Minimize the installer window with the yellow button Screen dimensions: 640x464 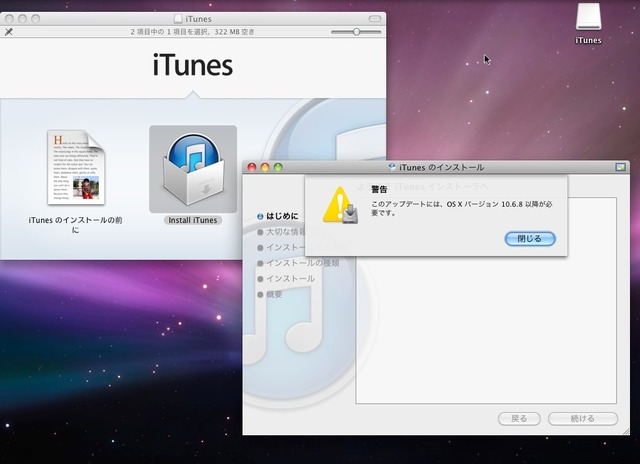tap(265, 167)
